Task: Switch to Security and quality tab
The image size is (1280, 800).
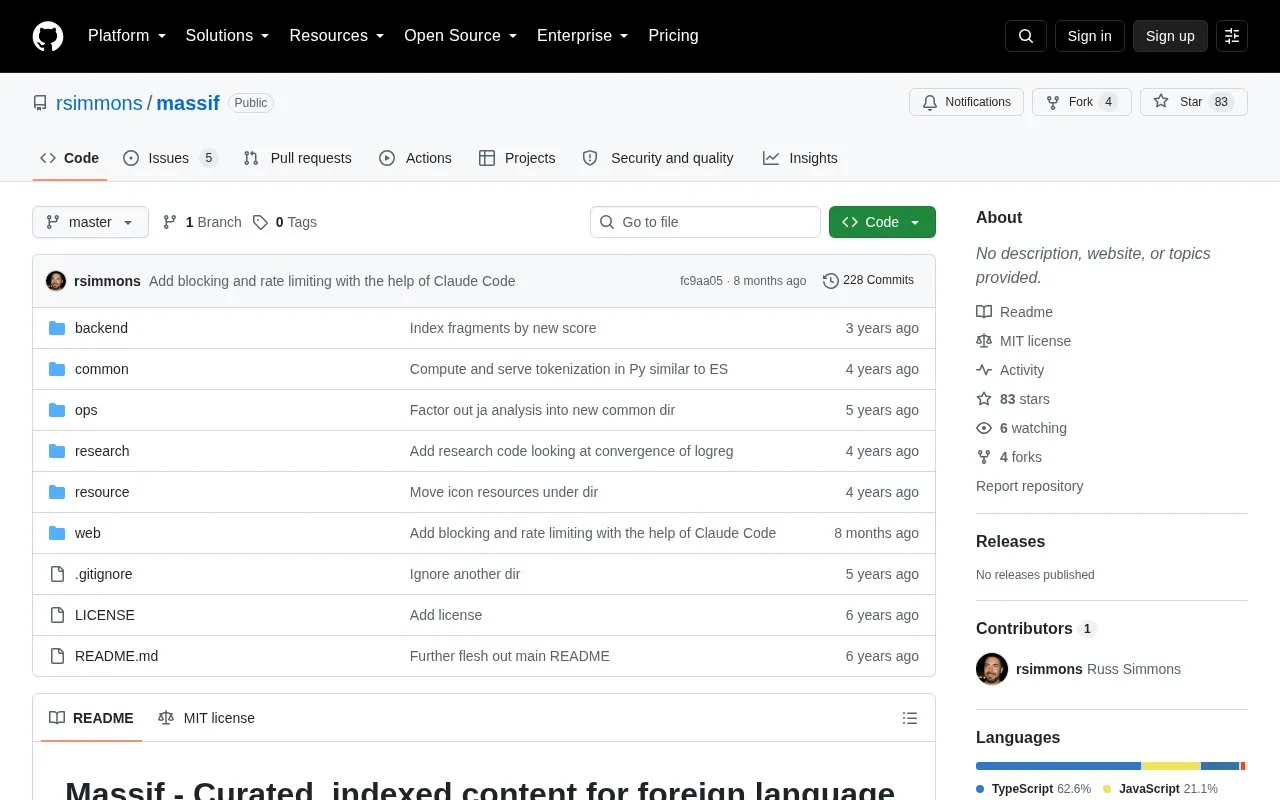Action: tap(658, 158)
